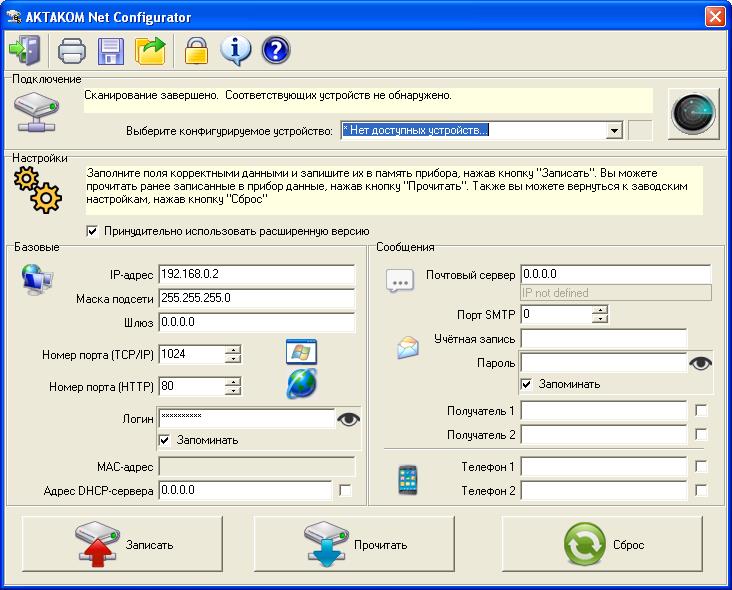Click the Windows application icon near TCP/IP port
The image size is (732, 590).
[301, 351]
